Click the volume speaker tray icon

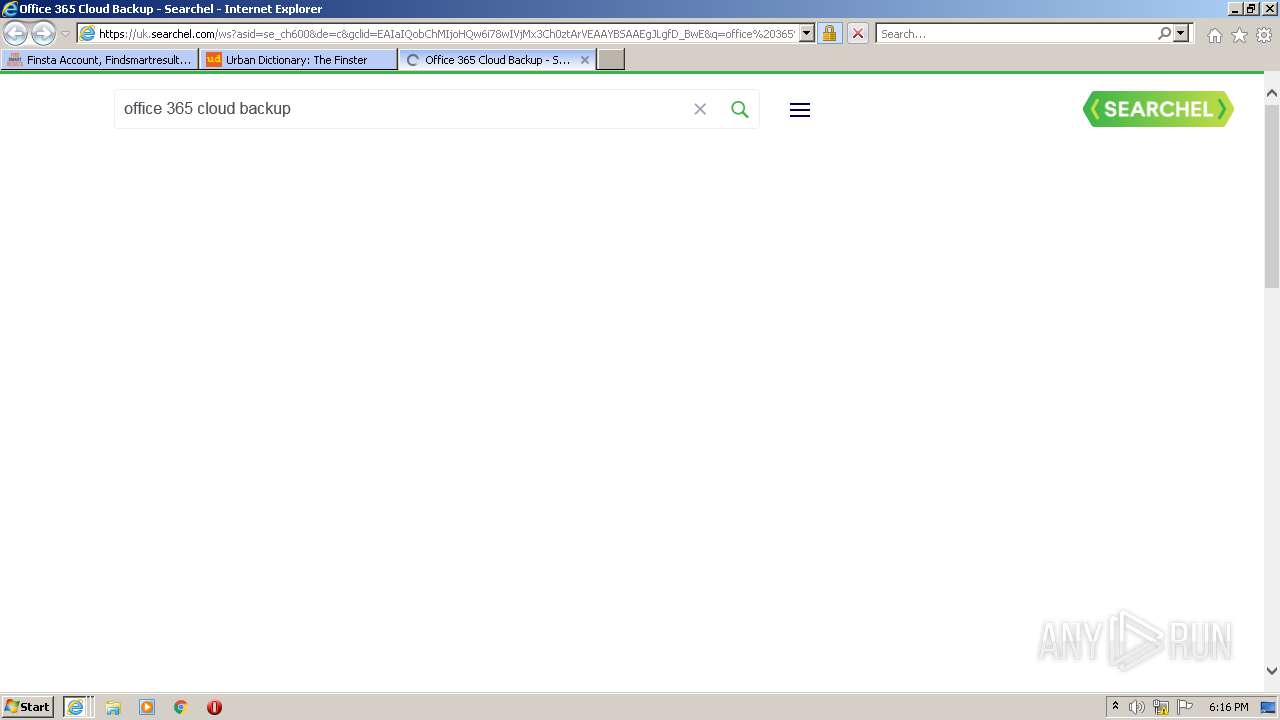click(x=1137, y=707)
